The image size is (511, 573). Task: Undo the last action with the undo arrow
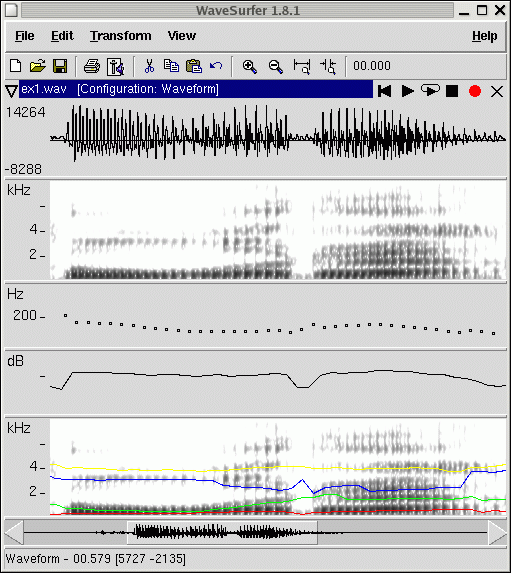[x=216, y=66]
